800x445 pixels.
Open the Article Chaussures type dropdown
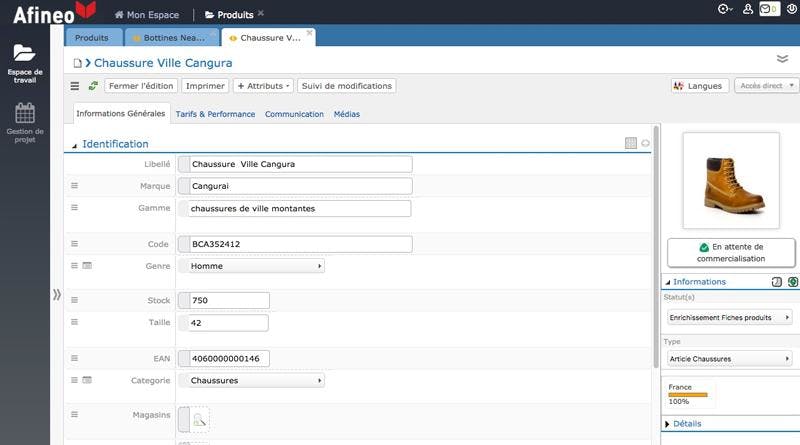pyautogui.click(x=730, y=359)
